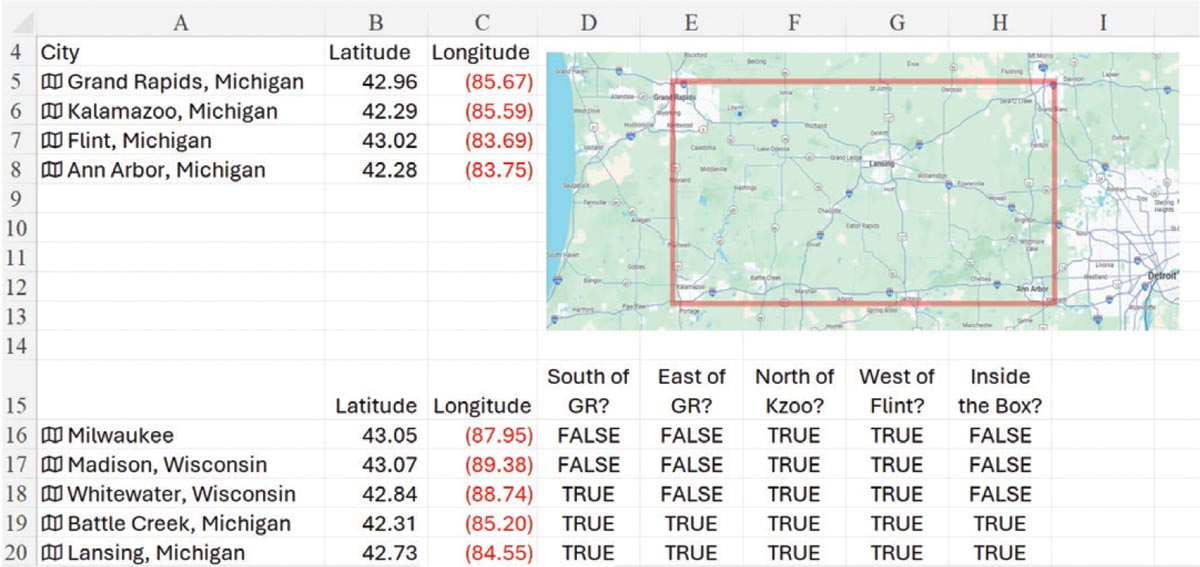Select Battle Creek's 'East of GR?' TRUE cell
This screenshot has height=567, width=1200.
(x=691, y=524)
